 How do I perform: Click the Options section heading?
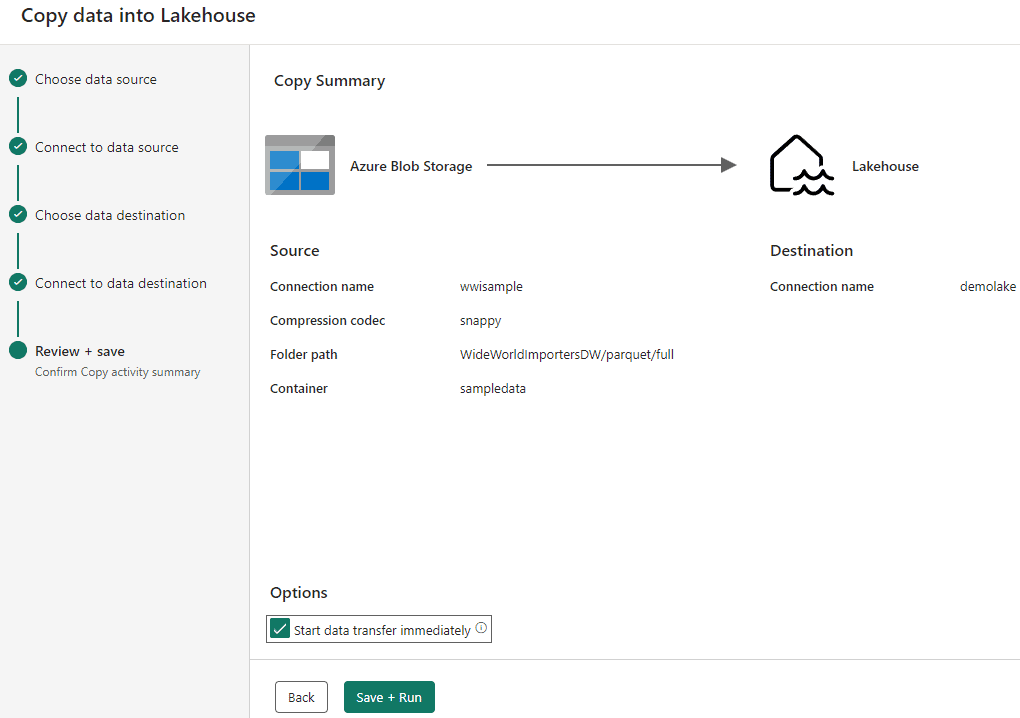coord(299,593)
